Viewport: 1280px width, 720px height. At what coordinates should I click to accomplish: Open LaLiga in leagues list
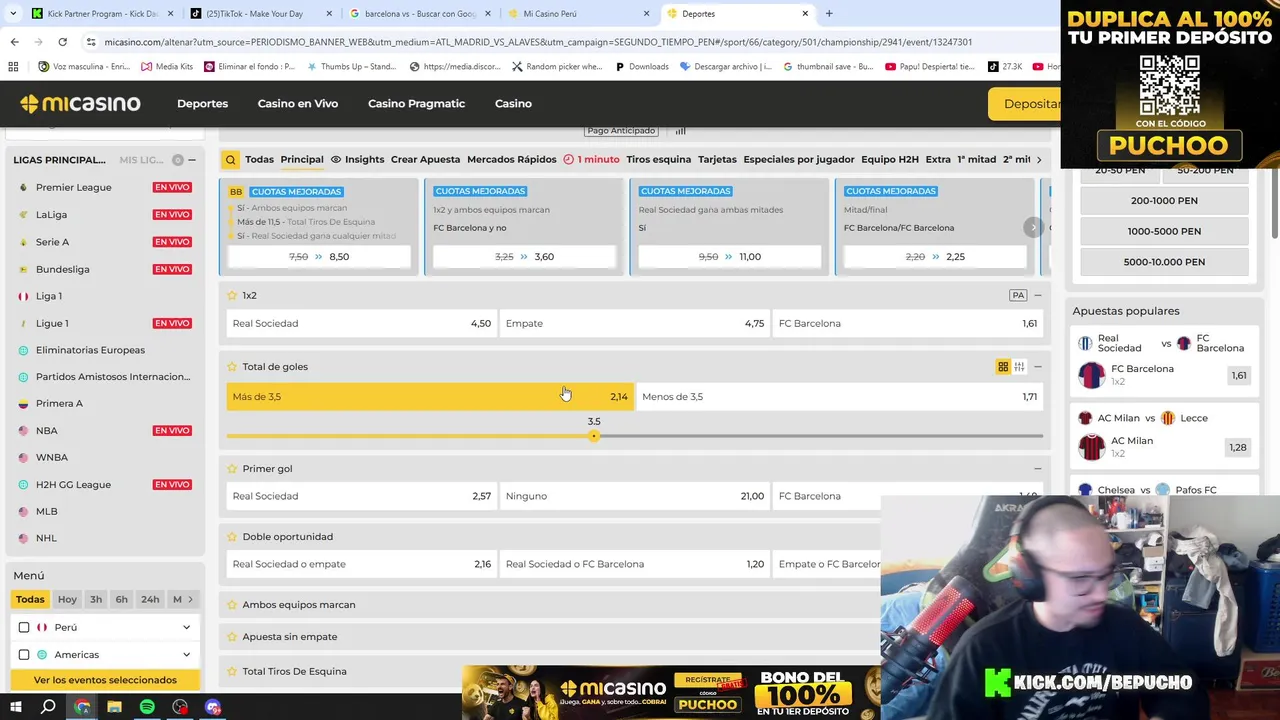tap(51, 214)
